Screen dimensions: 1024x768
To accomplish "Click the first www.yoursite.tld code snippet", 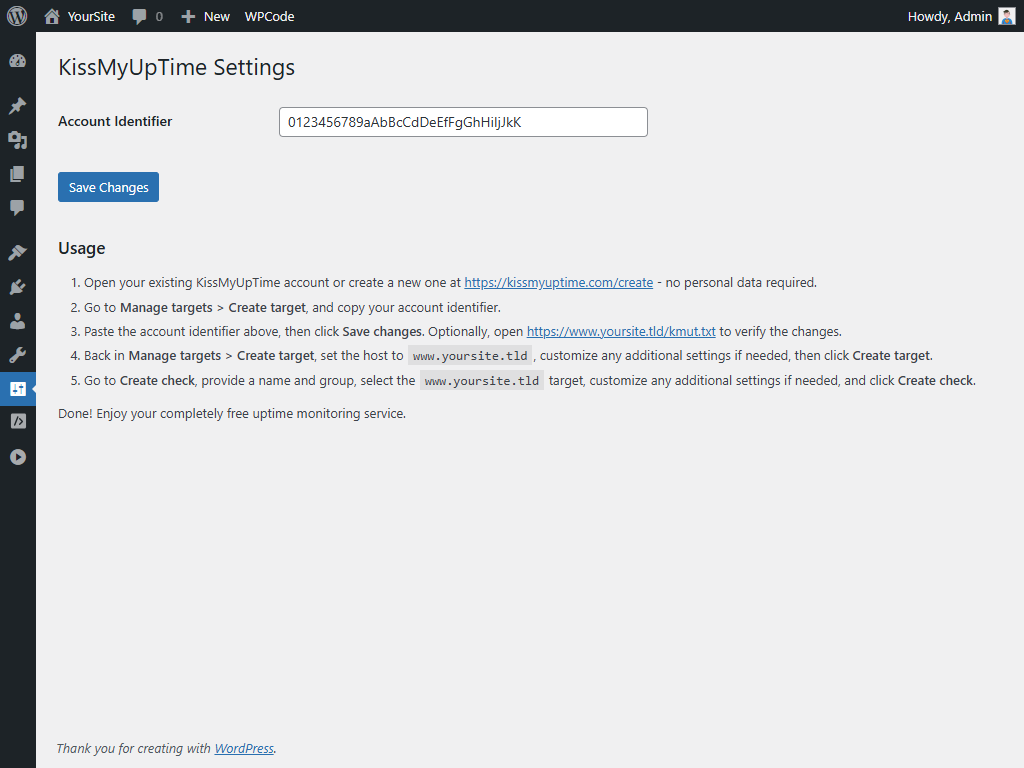I will click(470, 356).
